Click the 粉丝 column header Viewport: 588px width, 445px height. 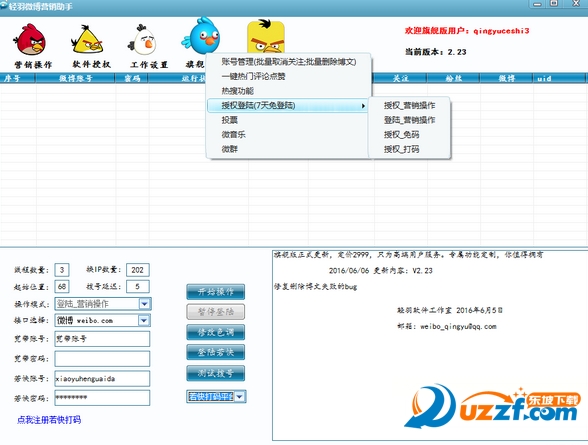click(x=453, y=78)
